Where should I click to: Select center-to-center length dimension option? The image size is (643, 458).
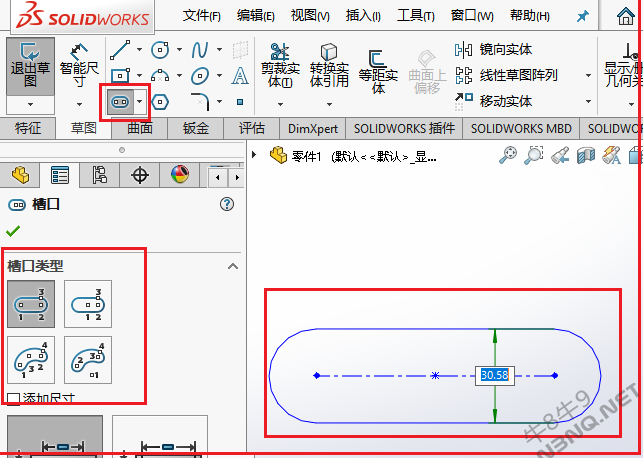(55, 436)
